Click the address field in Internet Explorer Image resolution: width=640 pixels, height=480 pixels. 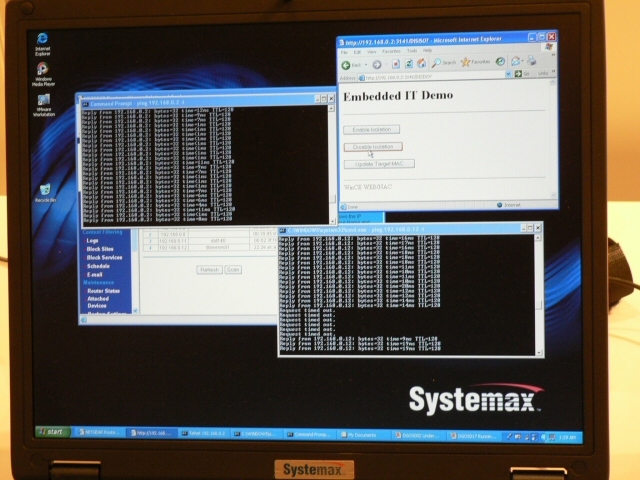point(433,76)
